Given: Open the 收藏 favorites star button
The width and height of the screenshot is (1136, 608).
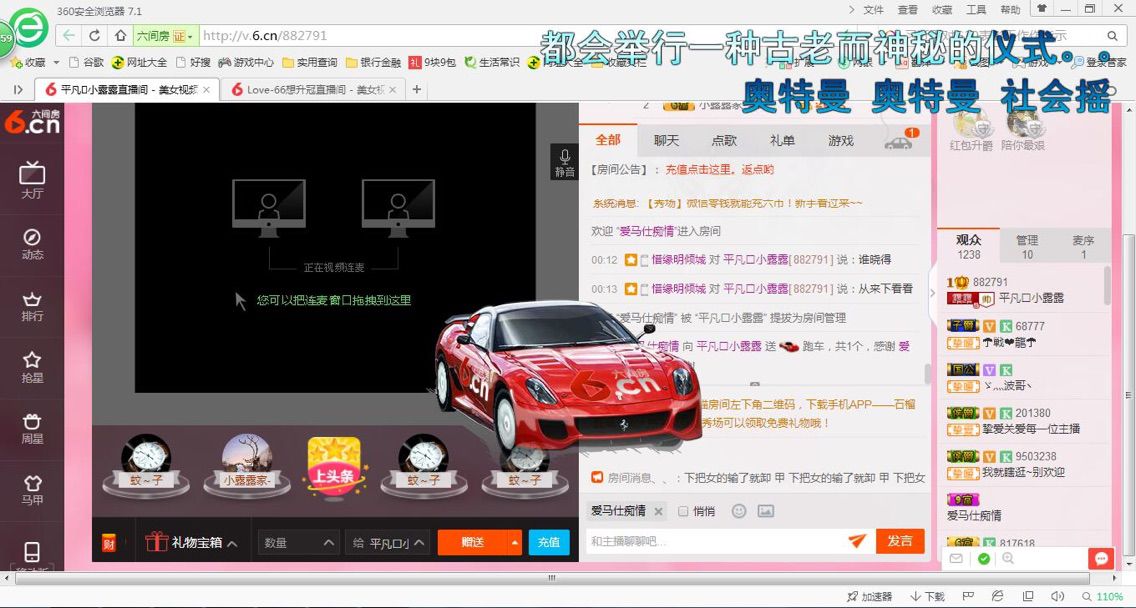Looking at the screenshot, I should click(29, 62).
